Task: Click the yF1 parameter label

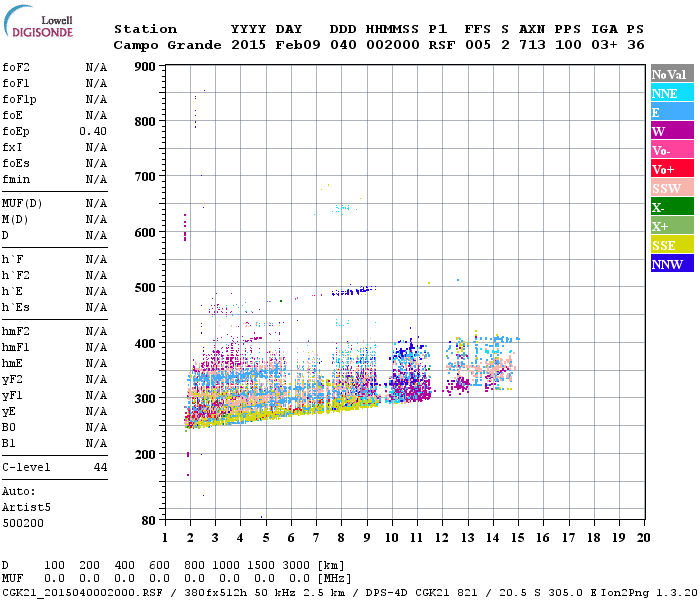Action: [12, 396]
